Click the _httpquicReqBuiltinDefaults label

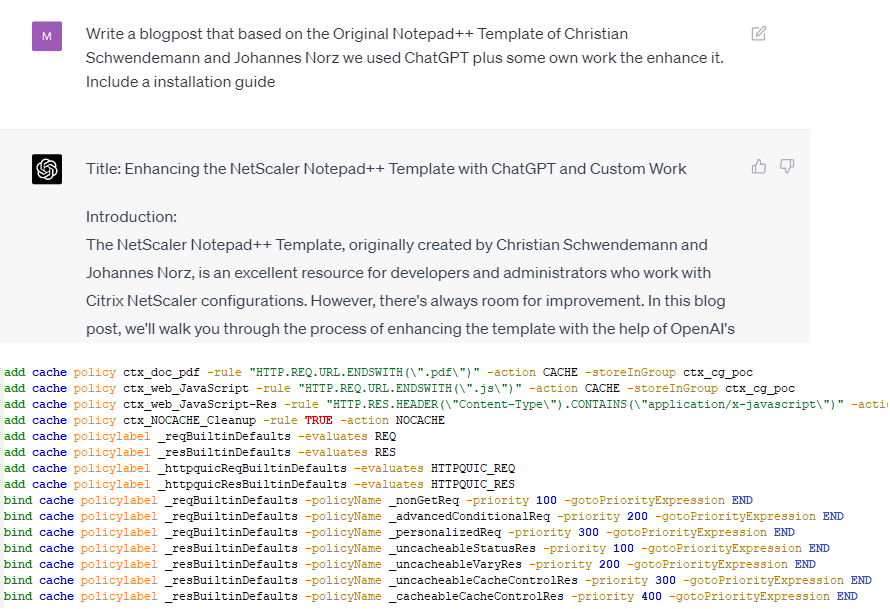pyautogui.click(x=256, y=468)
